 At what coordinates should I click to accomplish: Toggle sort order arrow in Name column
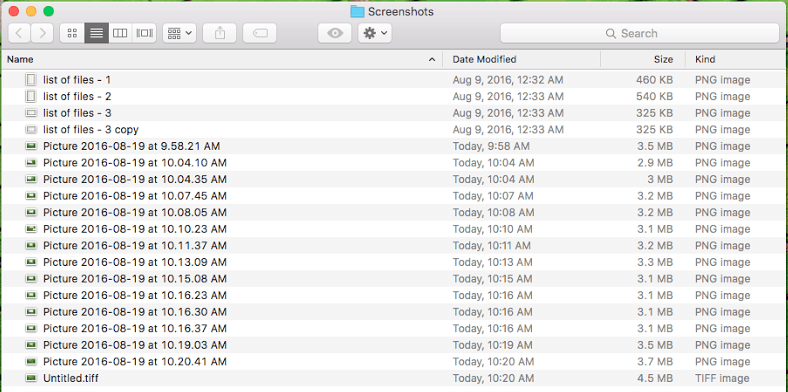pyautogui.click(x=432, y=60)
